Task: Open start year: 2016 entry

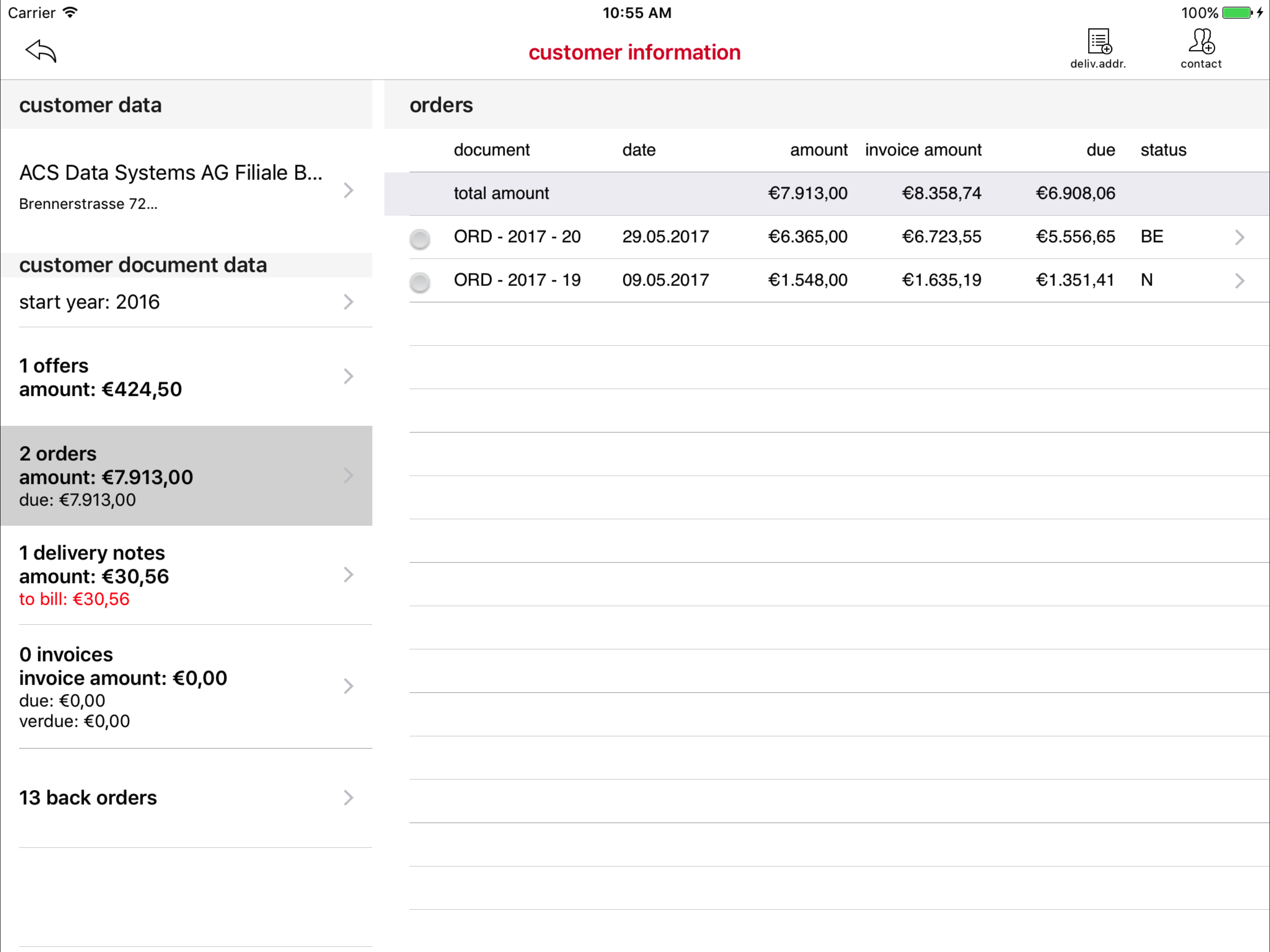Action: click(186, 302)
